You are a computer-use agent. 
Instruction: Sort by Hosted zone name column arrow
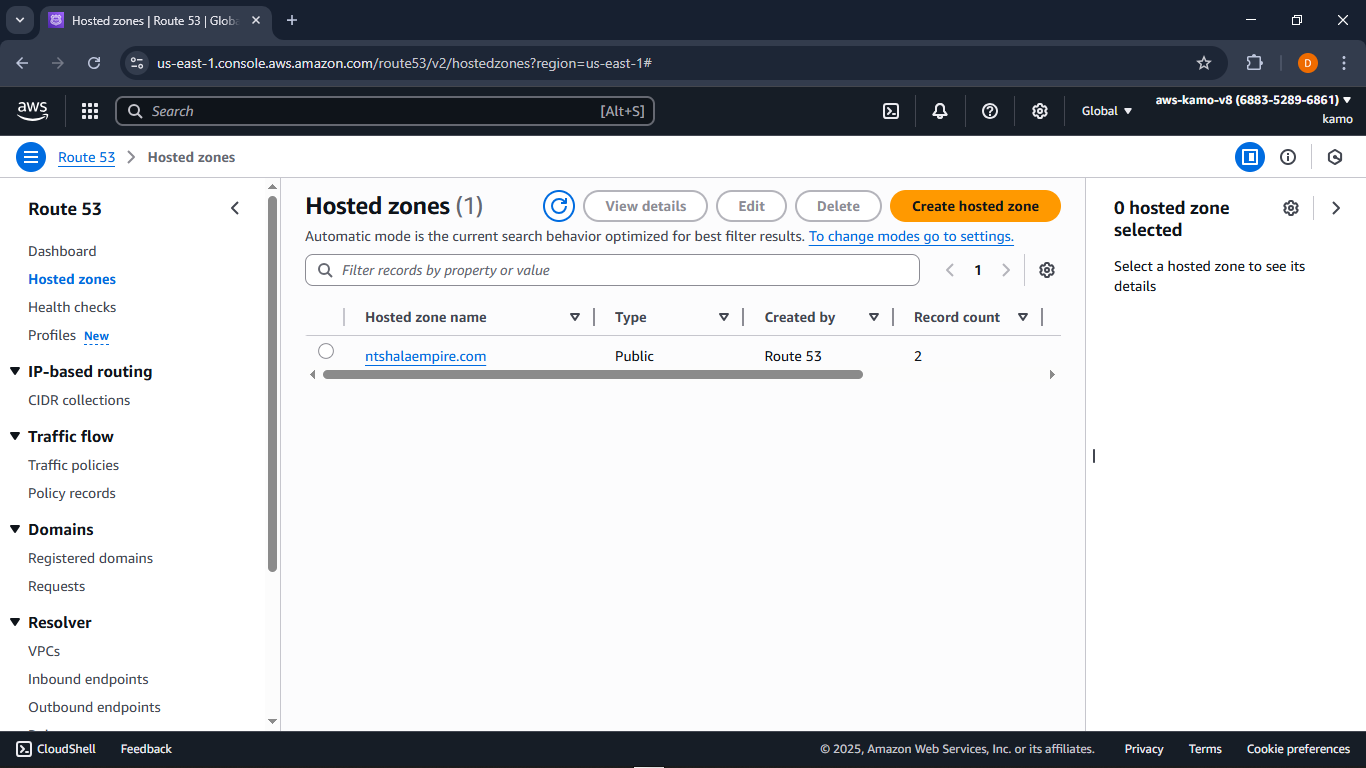(575, 317)
